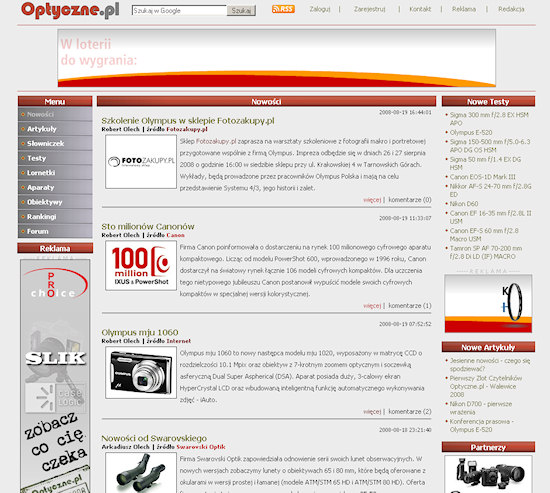Image resolution: width=550 pixels, height=493 pixels.
Task: Click więcej under the Olympus mju 1060 article
Action: (x=372, y=412)
